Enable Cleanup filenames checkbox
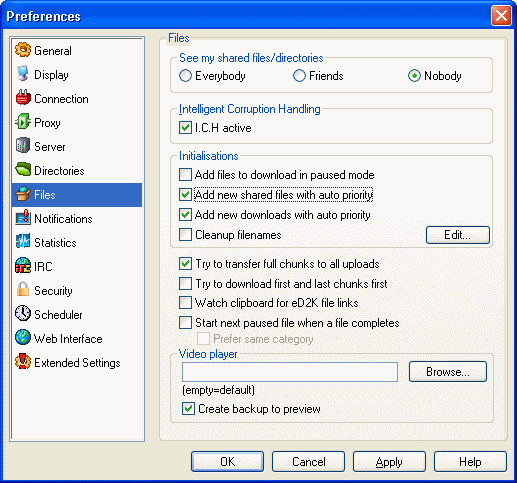This screenshot has height=483, width=517. (x=185, y=235)
